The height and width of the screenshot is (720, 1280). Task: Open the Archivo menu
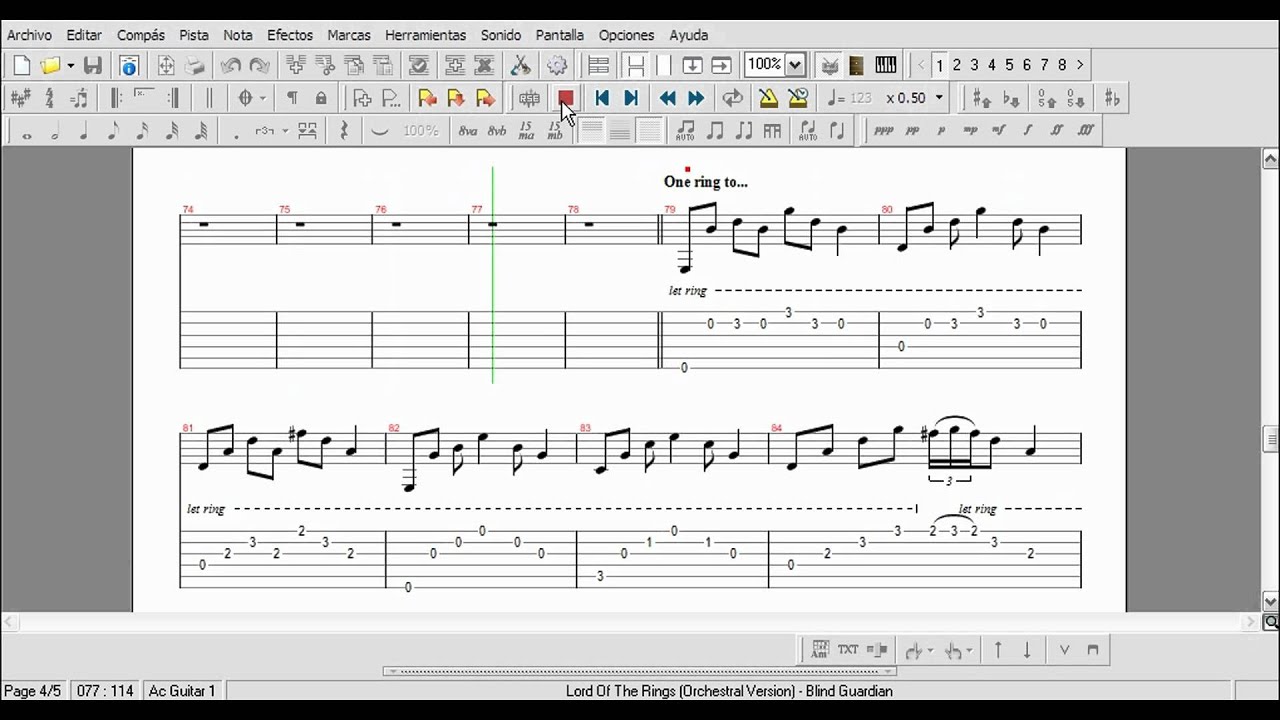coord(29,35)
